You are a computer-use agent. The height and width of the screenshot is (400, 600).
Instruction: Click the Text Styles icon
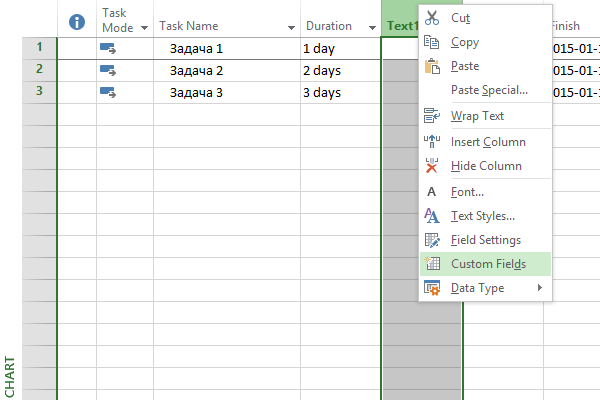pos(432,215)
